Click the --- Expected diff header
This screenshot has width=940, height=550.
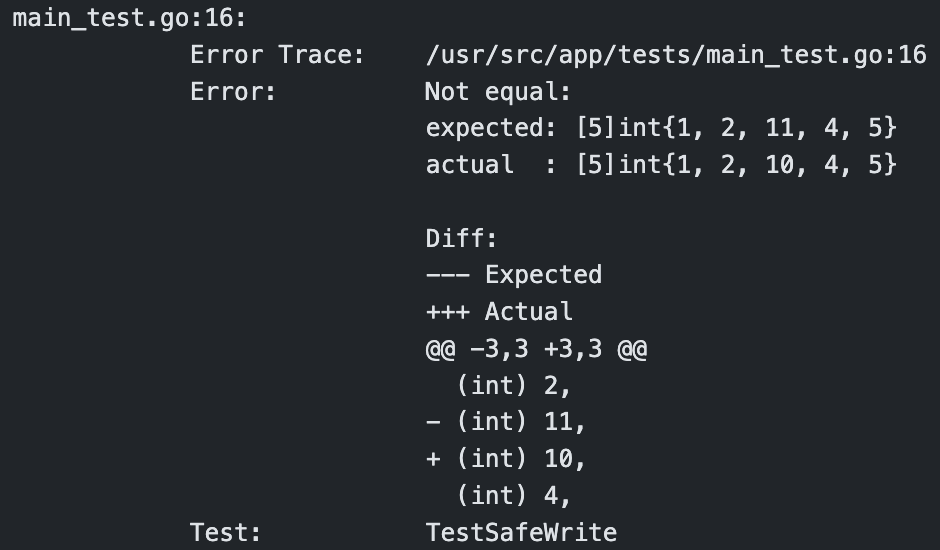[x=513, y=275]
